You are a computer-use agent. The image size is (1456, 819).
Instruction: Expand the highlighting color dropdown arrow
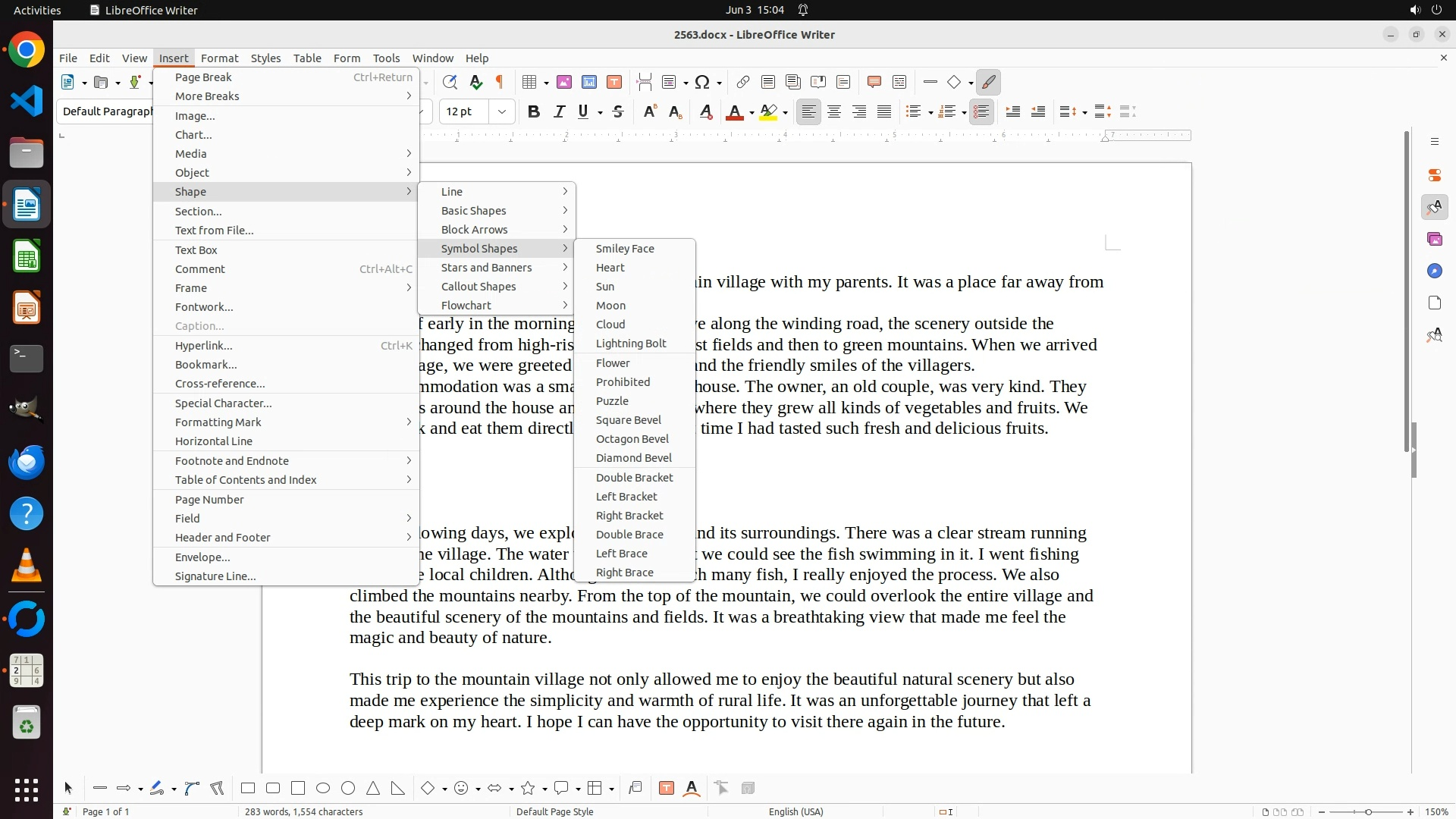tap(786, 112)
